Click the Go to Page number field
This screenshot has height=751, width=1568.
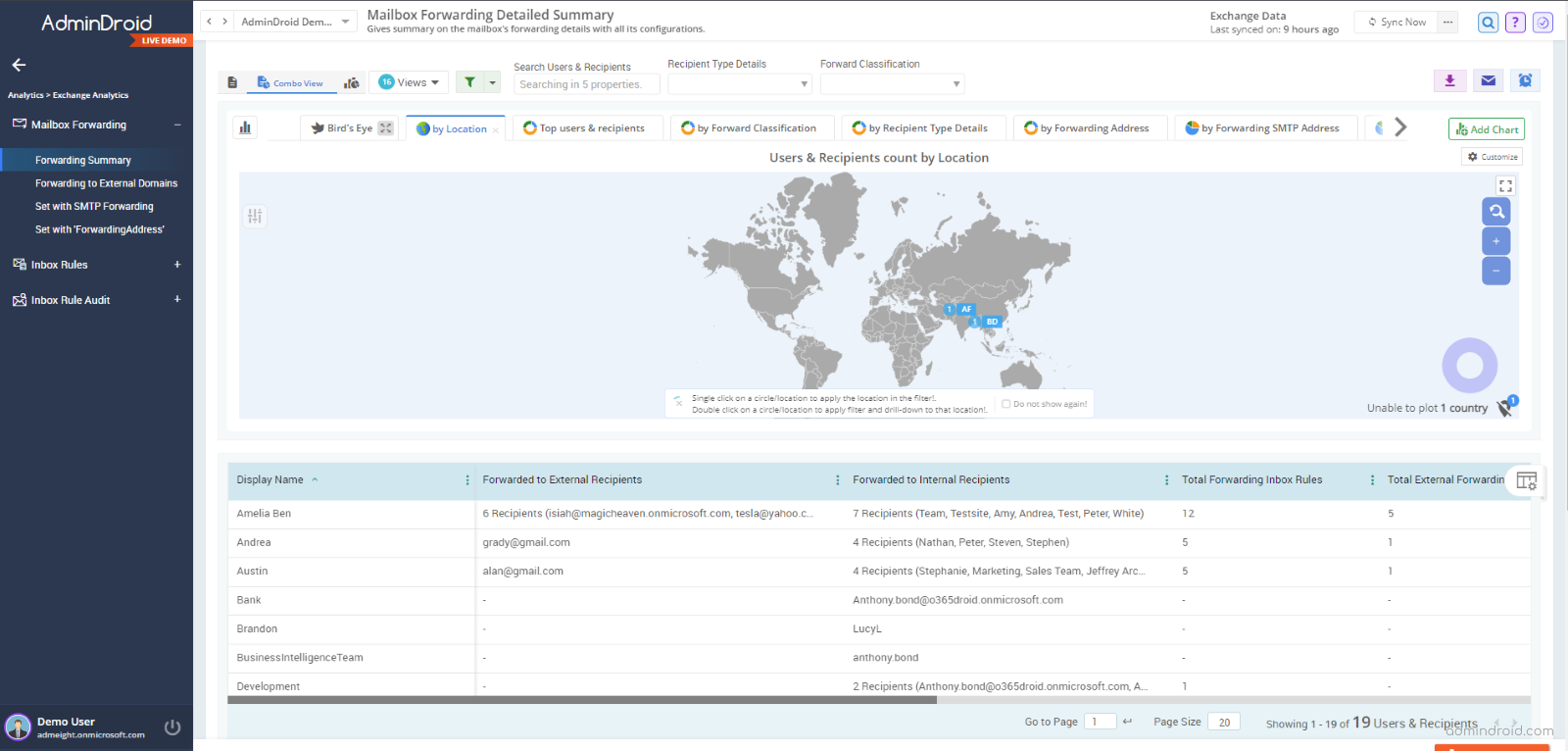coord(1100,722)
